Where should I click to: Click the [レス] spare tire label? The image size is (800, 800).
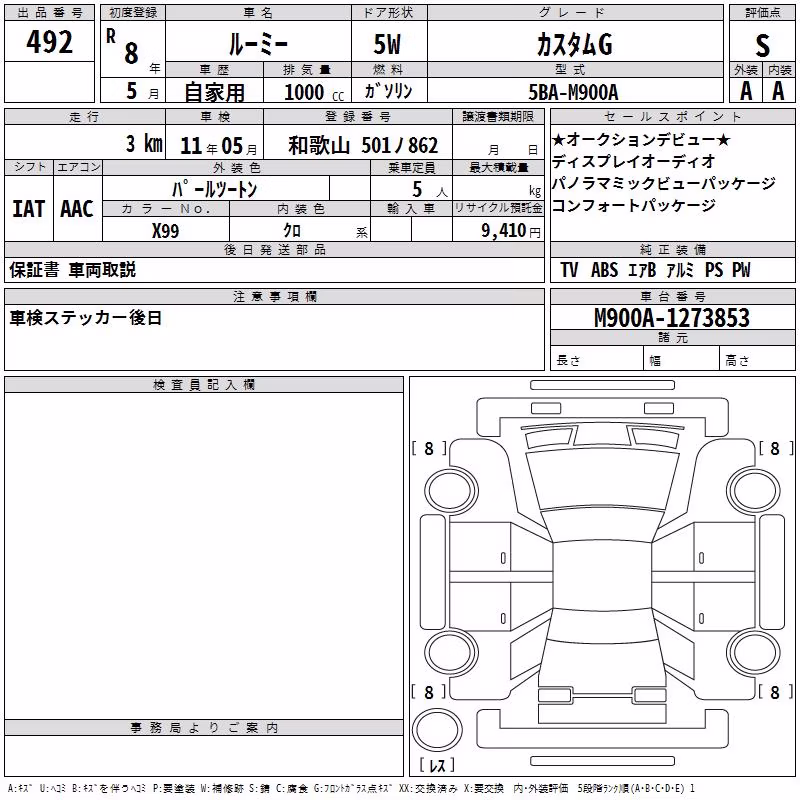[437, 765]
